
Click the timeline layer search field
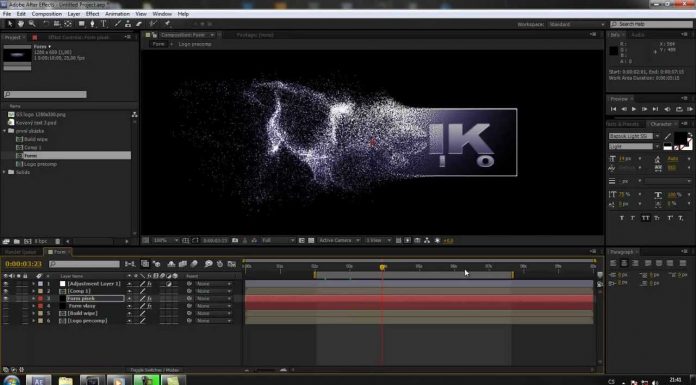[x=84, y=264]
